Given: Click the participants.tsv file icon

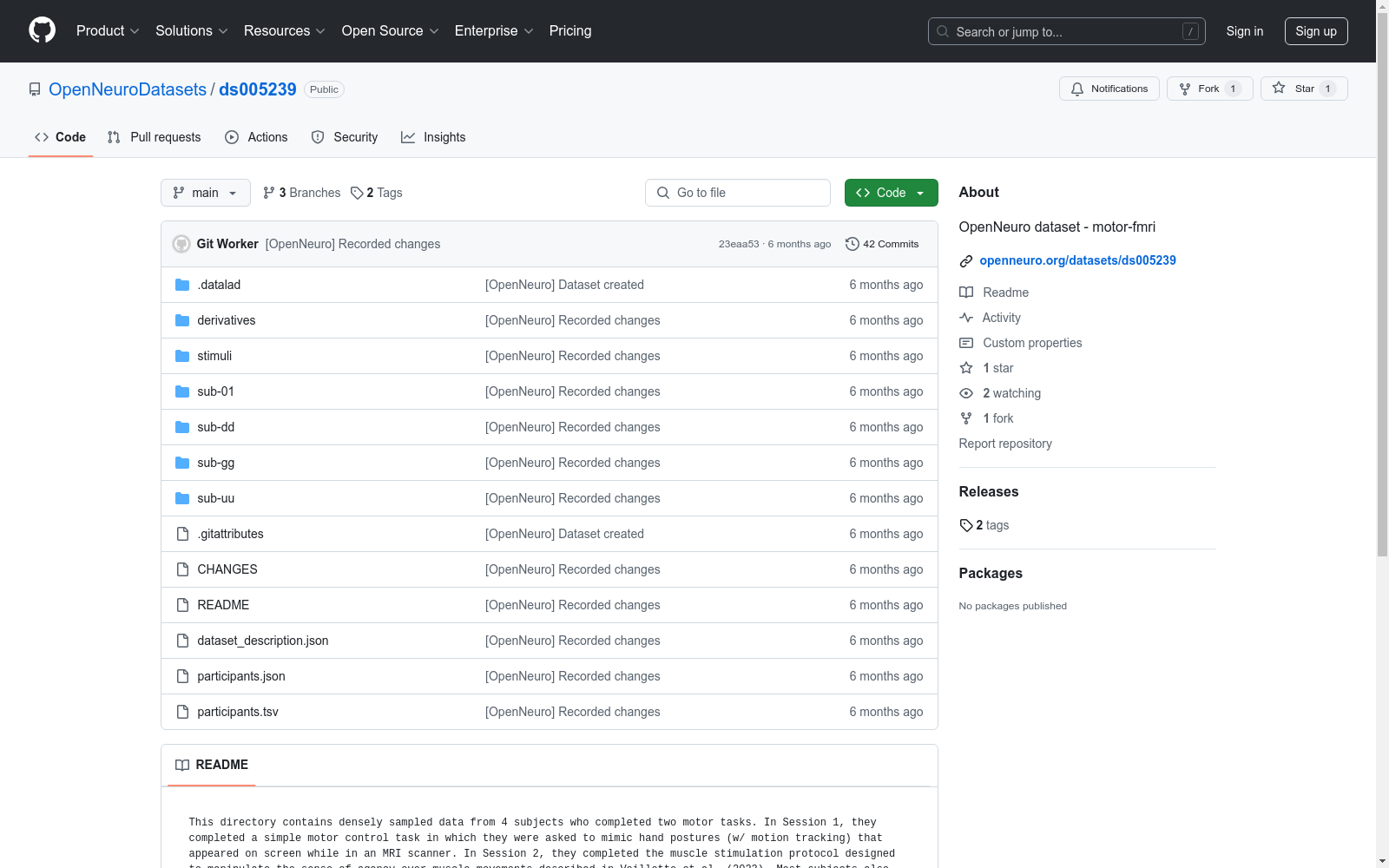Looking at the screenshot, I should tap(182, 712).
